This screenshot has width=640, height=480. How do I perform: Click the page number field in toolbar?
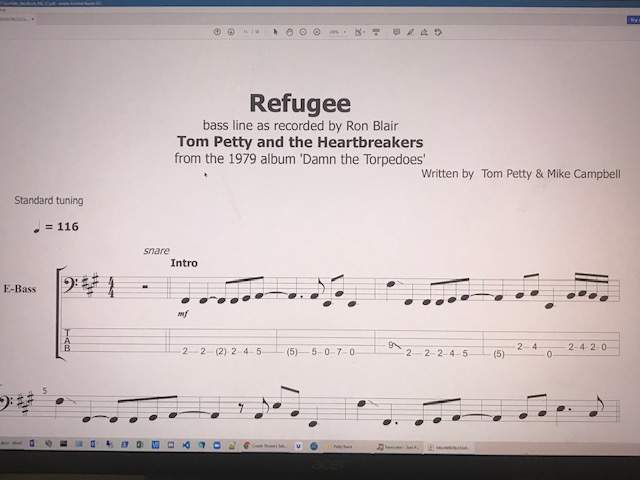point(246,32)
